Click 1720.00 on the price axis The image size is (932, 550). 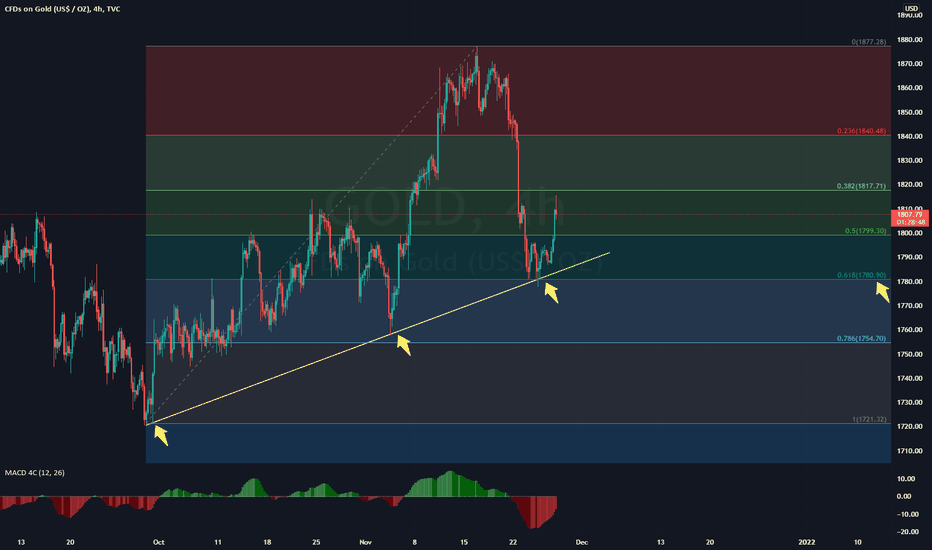tap(909, 427)
